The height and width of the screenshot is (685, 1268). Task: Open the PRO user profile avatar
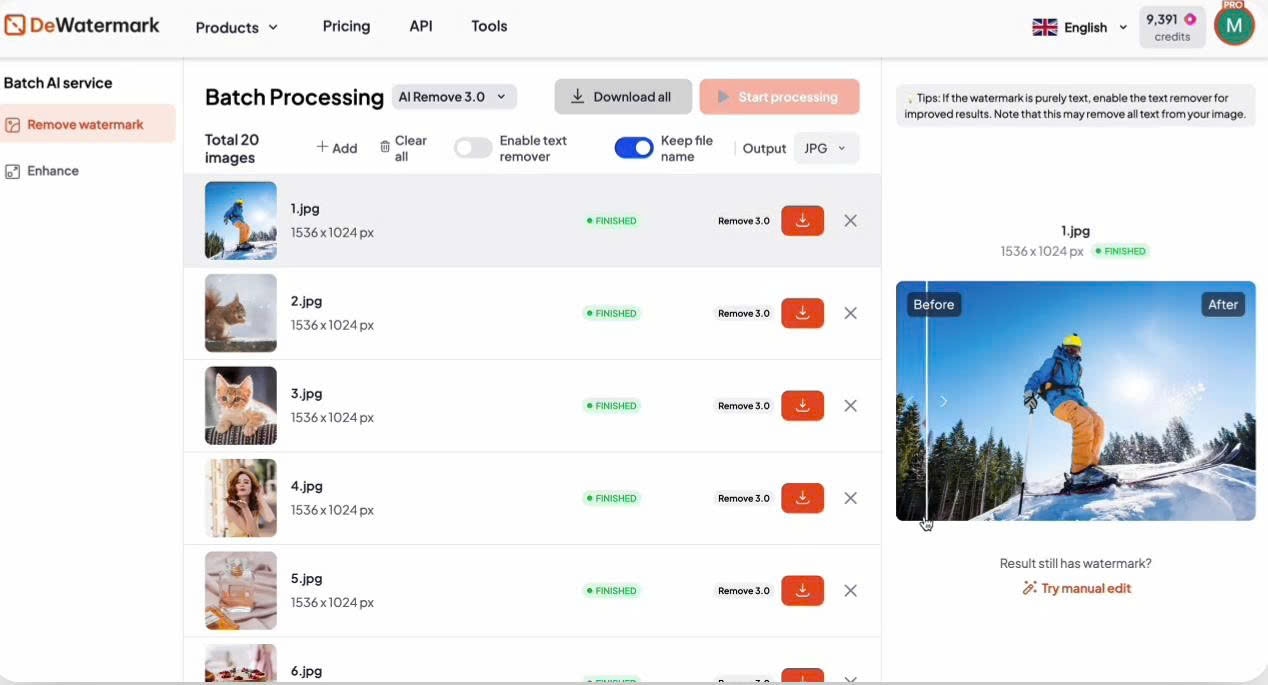(x=1234, y=26)
